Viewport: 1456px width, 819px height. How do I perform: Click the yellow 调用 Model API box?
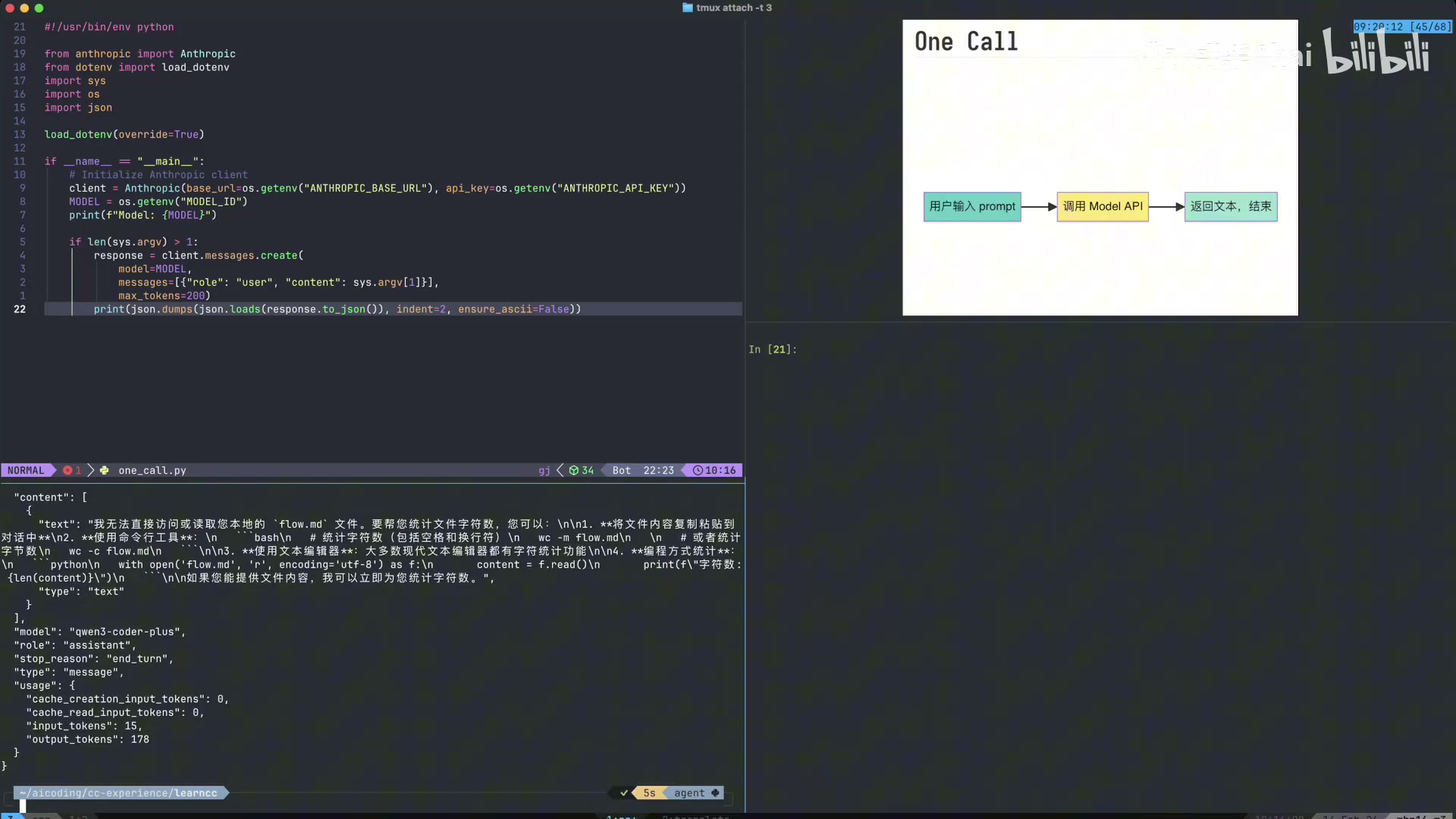pos(1103,206)
